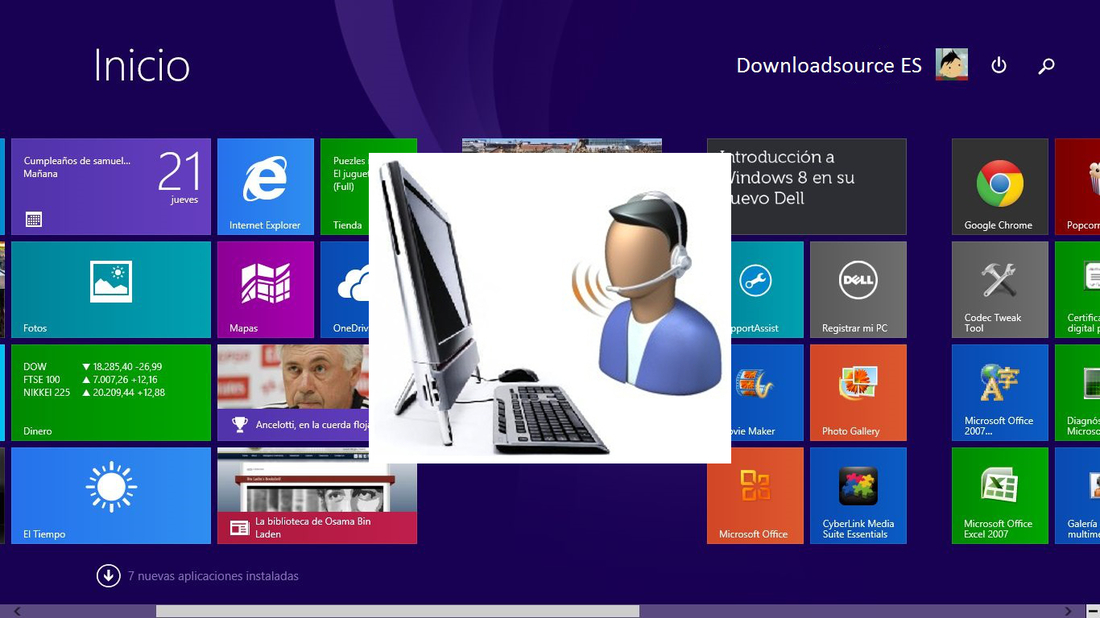This screenshot has height=618, width=1100.
Task: Open the Movie Maker tile
Action: click(767, 393)
